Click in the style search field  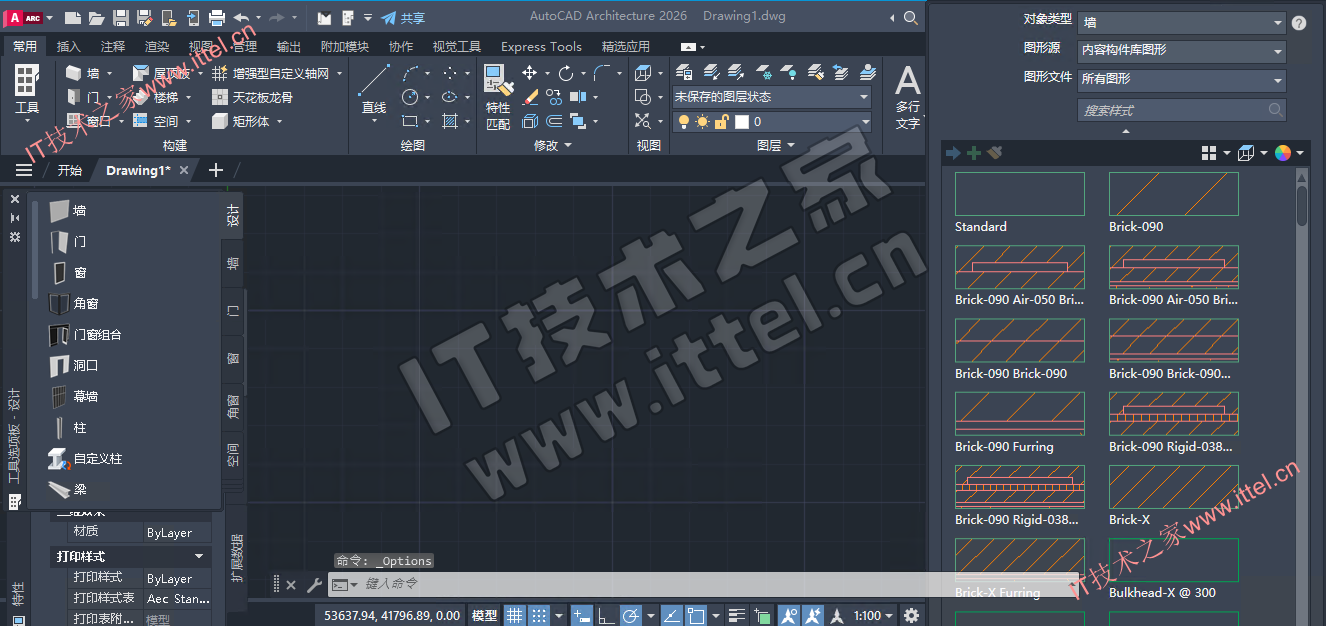pos(1181,110)
